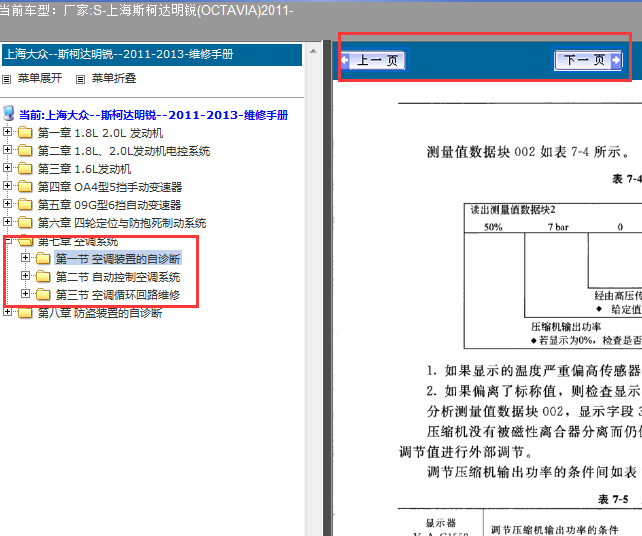The width and height of the screenshot is (642, 536).
Task: Click the icon beside 菜单折叠
Action: (81, 79)
